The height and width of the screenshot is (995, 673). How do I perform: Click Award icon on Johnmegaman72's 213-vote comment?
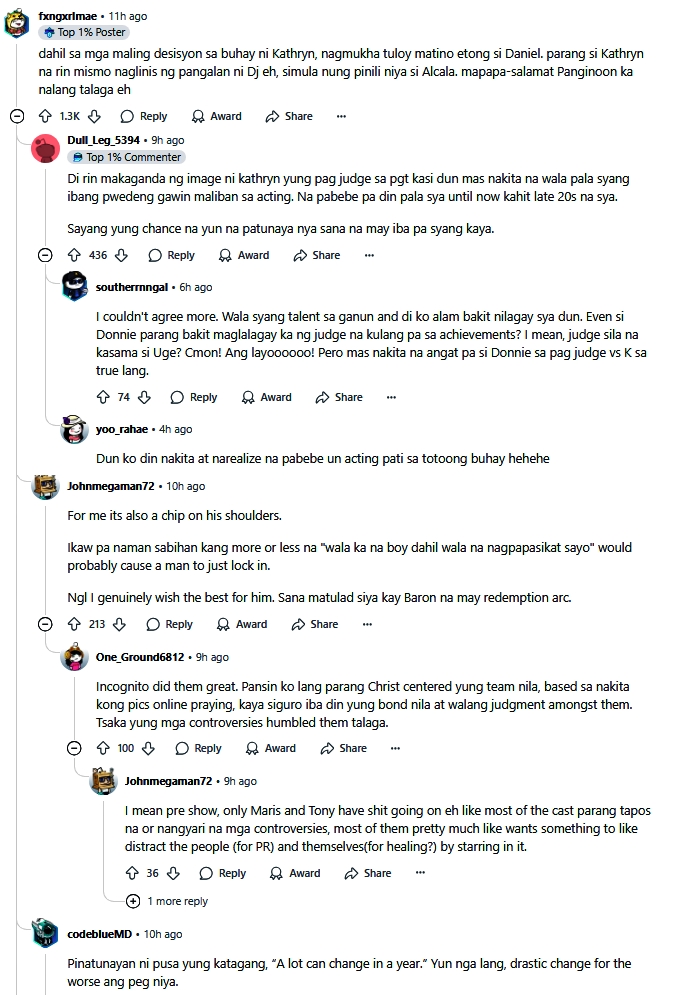coord(242,624)
